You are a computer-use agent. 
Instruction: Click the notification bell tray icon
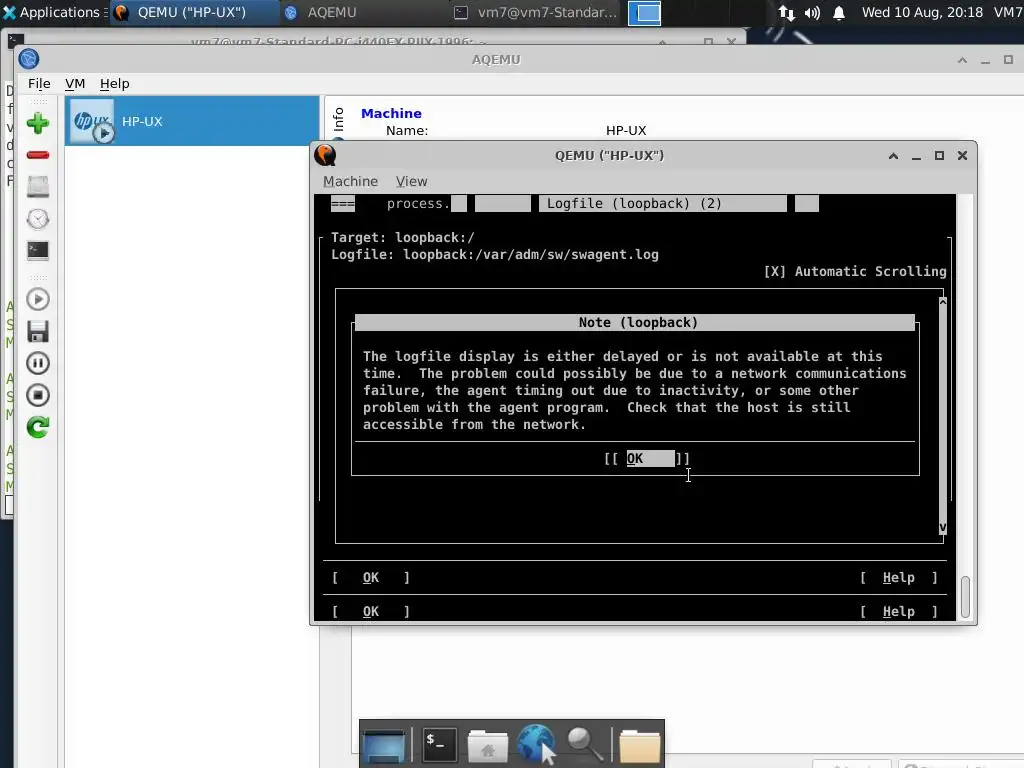coord(839,13)
